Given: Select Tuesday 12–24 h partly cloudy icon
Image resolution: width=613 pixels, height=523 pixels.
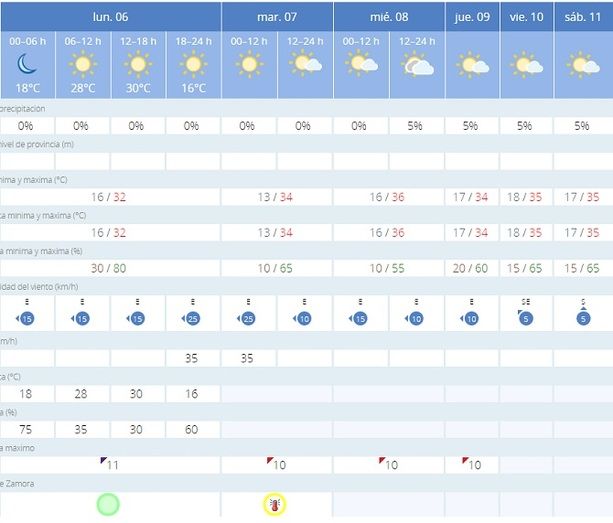Looking at the screenshot, I should click(305, 65).
